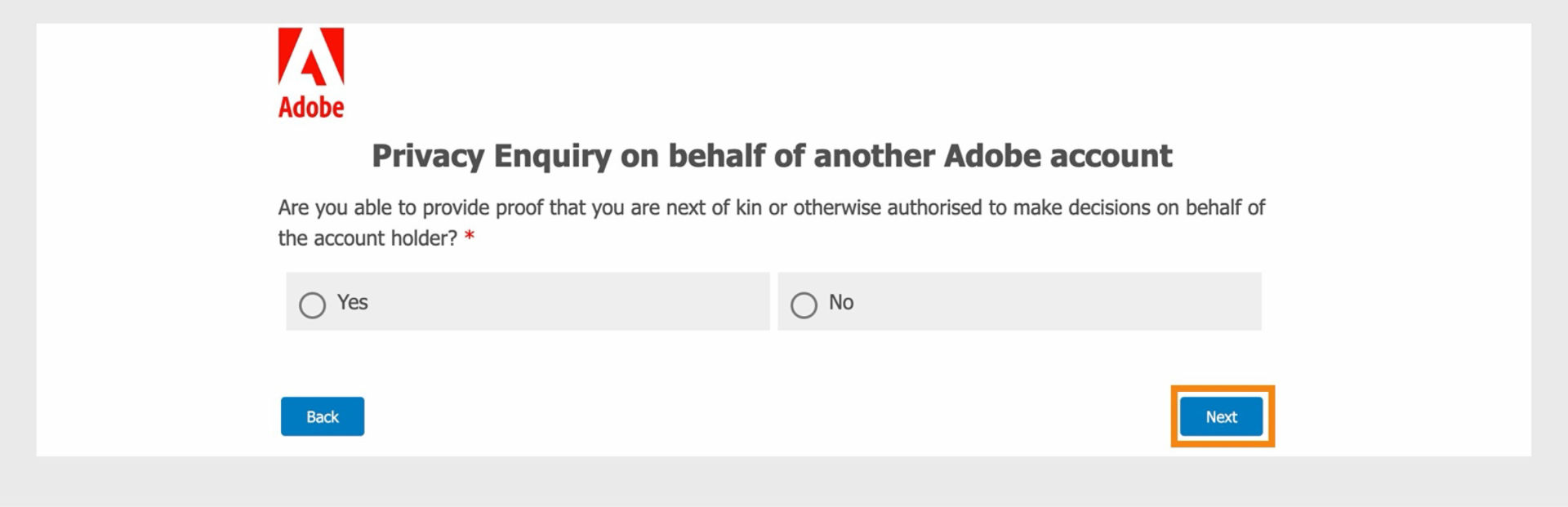
Task: Click the Yes option row
Action: tap(527, 301)
